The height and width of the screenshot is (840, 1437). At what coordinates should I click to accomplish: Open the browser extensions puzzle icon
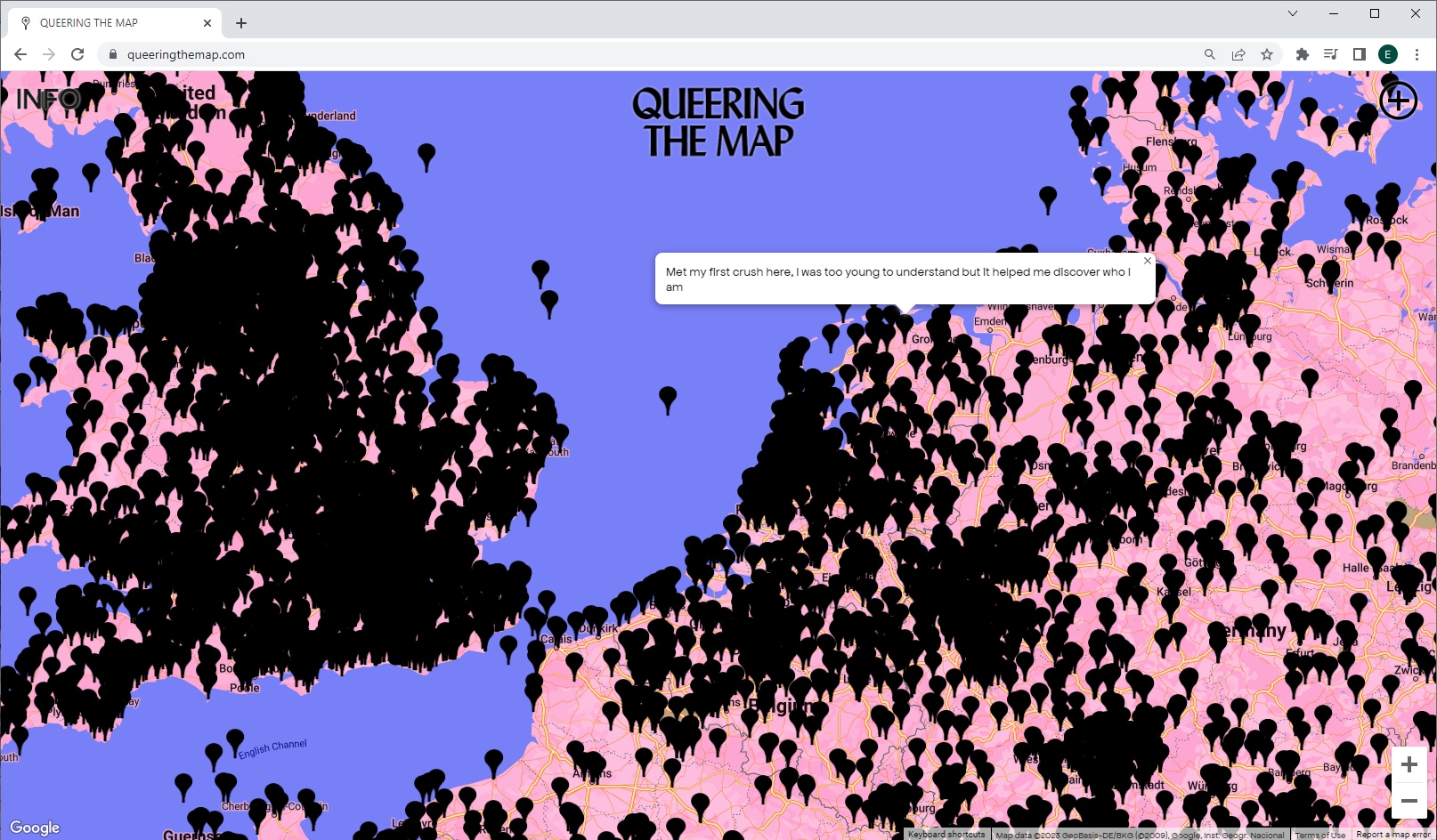[x=1302, y=54]
